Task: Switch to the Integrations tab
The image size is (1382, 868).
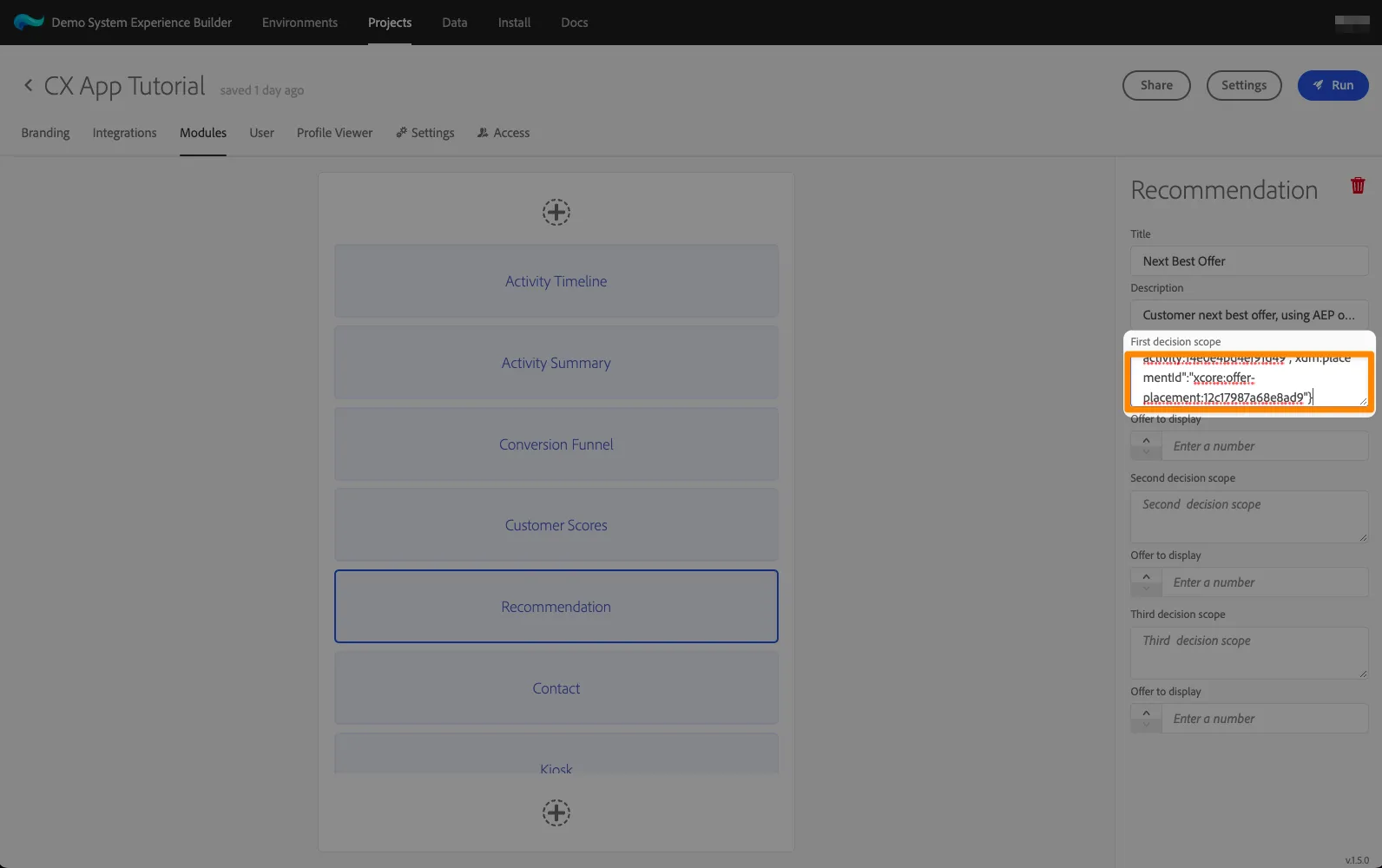Action: click(x=124, y=133)
